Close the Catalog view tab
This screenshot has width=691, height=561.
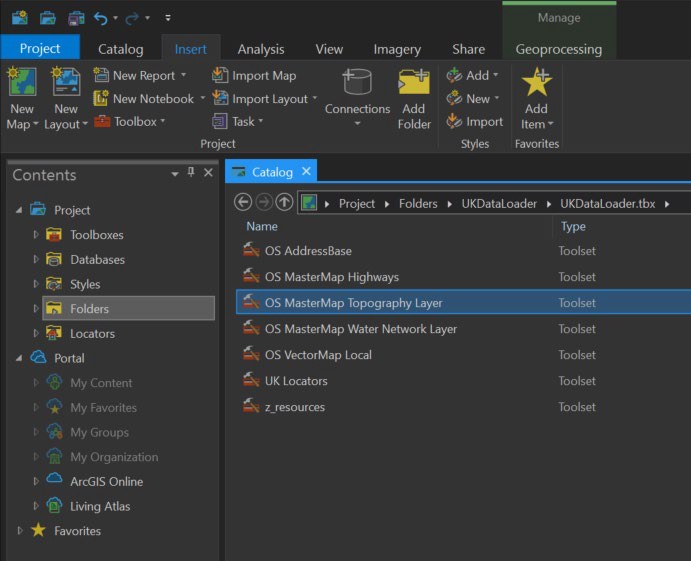(x=306, y=171)
